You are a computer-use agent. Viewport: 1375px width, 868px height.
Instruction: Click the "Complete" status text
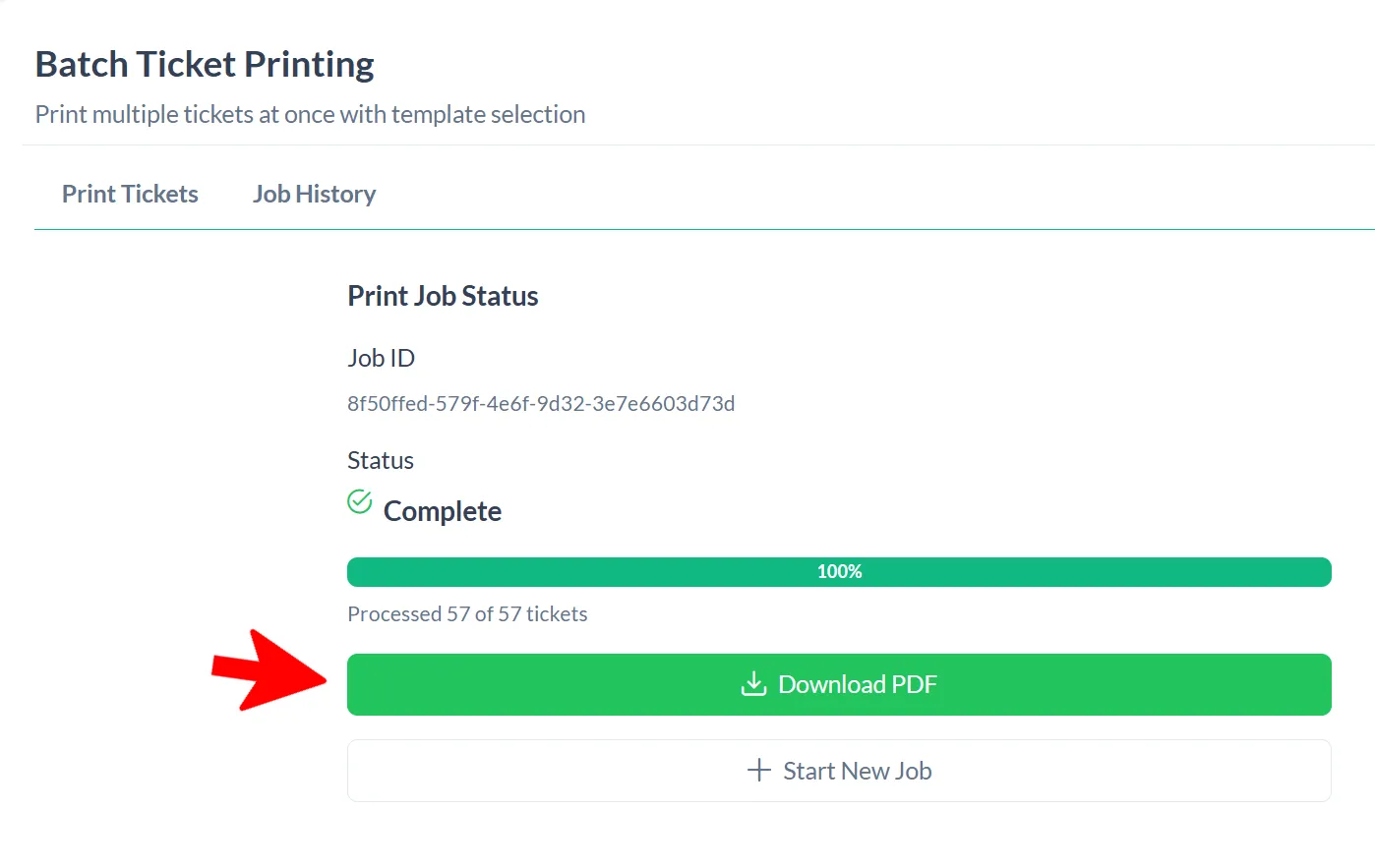click(x=443, y=511)
